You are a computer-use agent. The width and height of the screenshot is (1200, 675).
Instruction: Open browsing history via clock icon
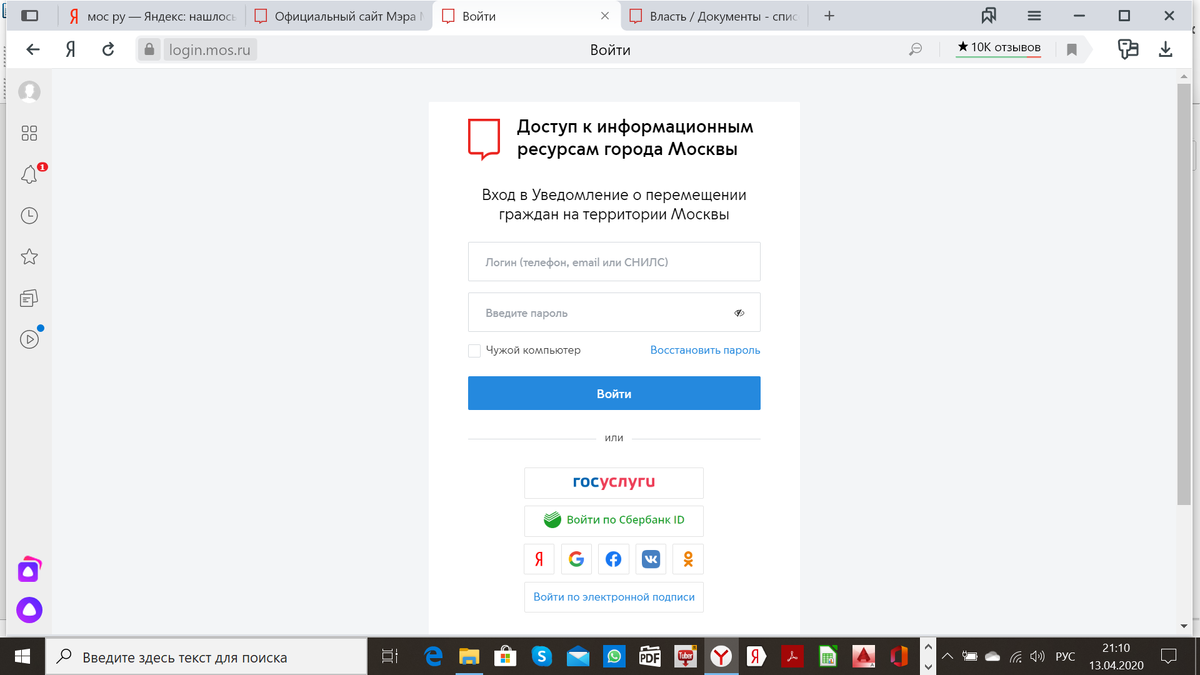click(29, 215)
